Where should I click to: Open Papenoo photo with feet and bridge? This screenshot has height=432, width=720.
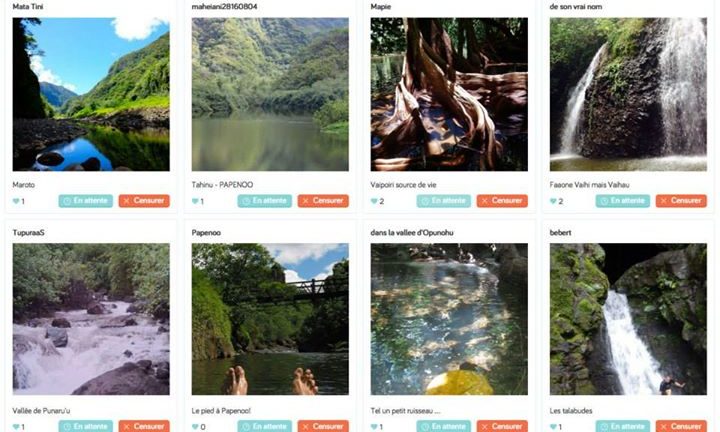coord(270,319)
